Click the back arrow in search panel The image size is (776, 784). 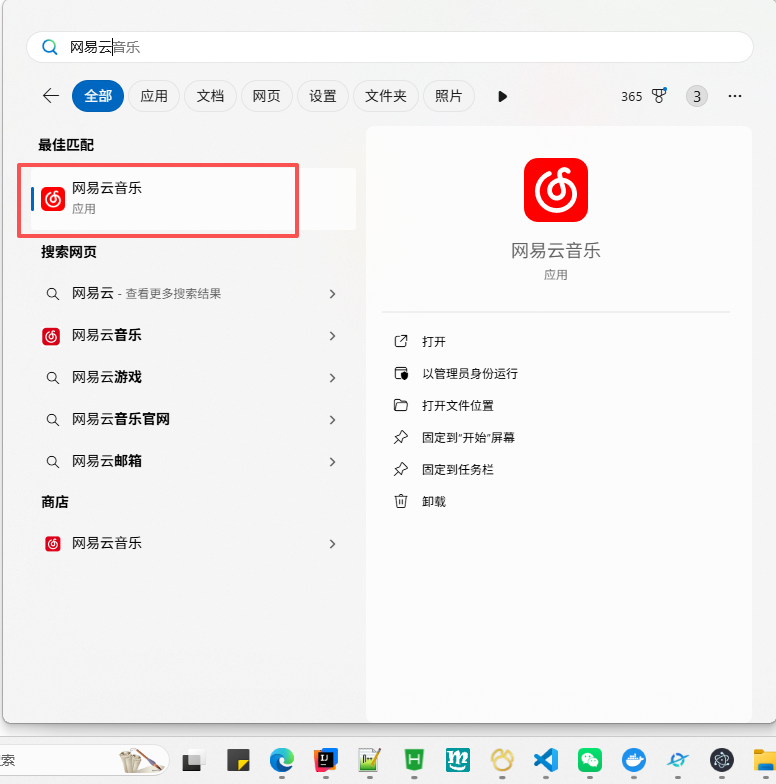tap(50, 96)
